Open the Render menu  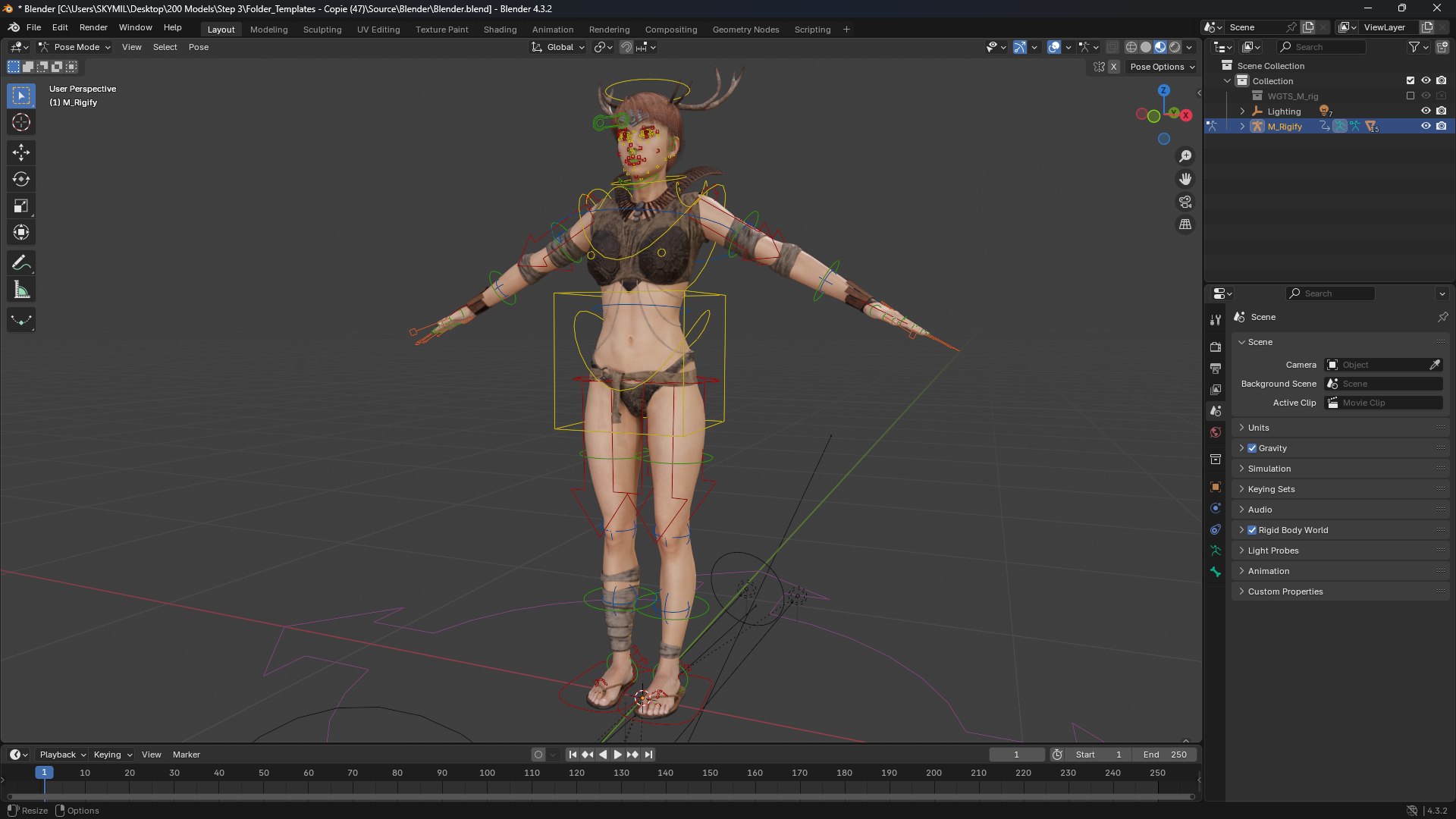click(93, 27)
